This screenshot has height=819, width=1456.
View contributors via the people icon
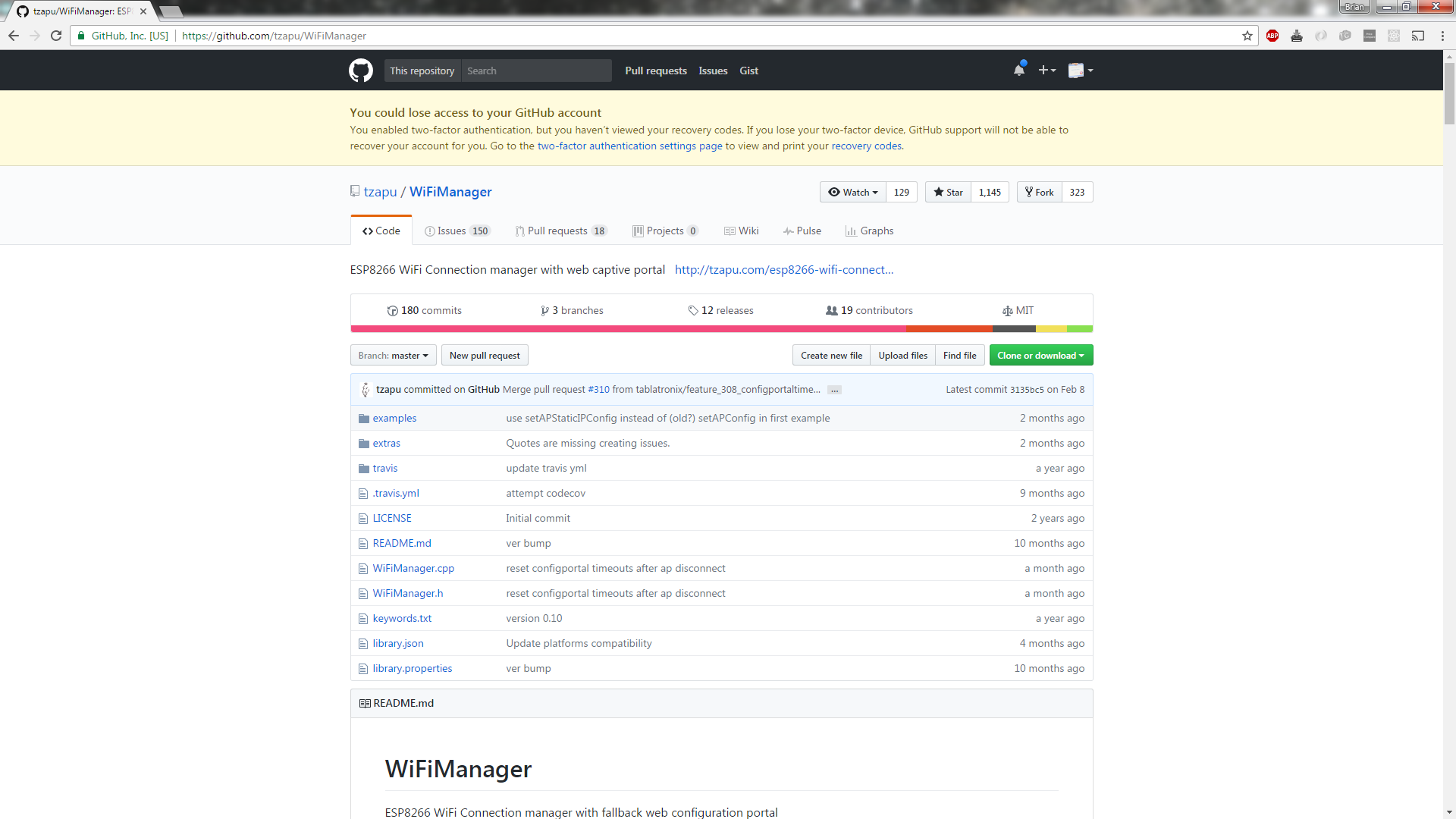click(831, 310)
